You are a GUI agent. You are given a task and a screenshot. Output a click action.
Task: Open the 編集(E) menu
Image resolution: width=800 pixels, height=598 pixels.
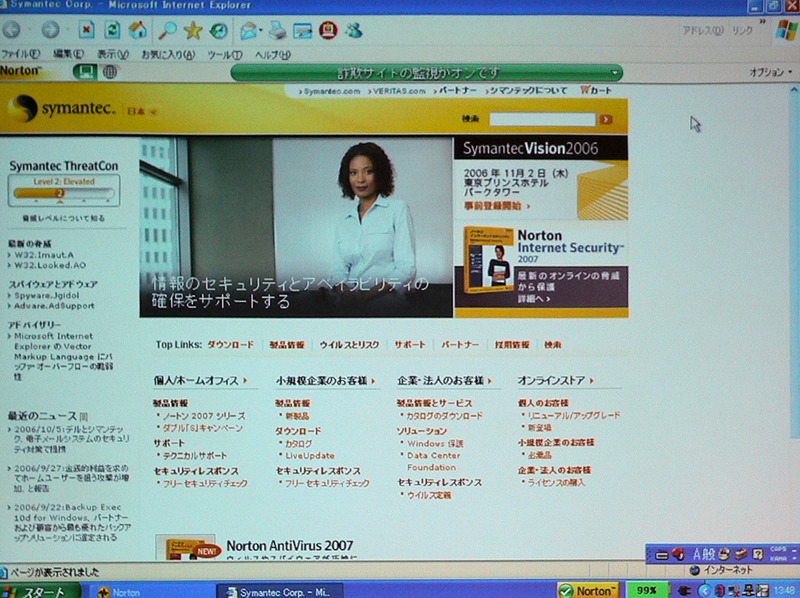coord(68,54)
